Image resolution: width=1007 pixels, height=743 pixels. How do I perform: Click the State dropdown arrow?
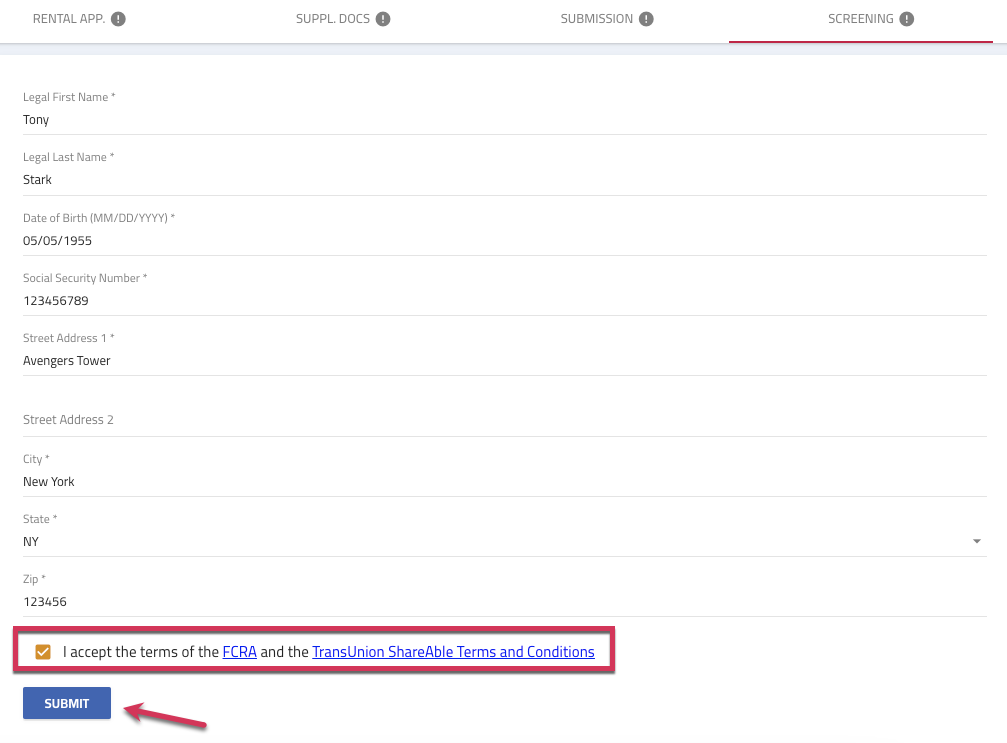[977, 541]
